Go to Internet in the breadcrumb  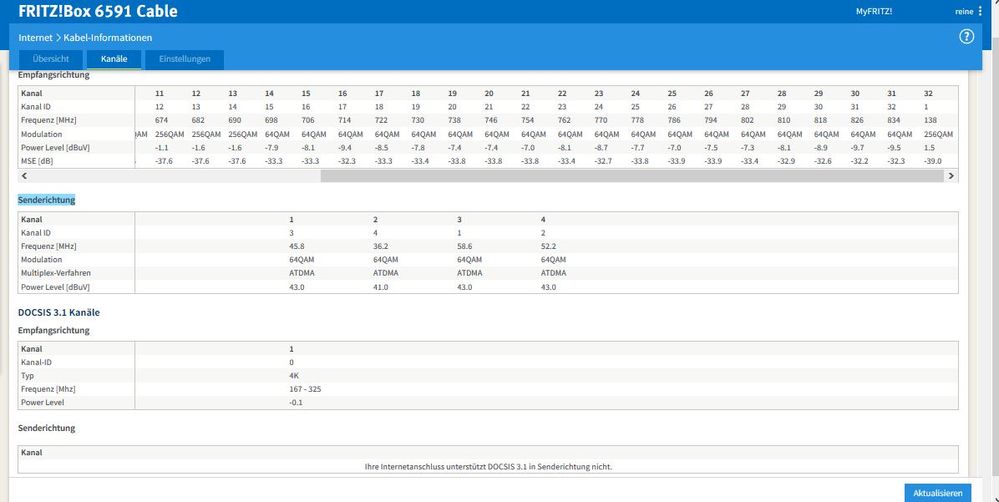click(x=35, y=38)
